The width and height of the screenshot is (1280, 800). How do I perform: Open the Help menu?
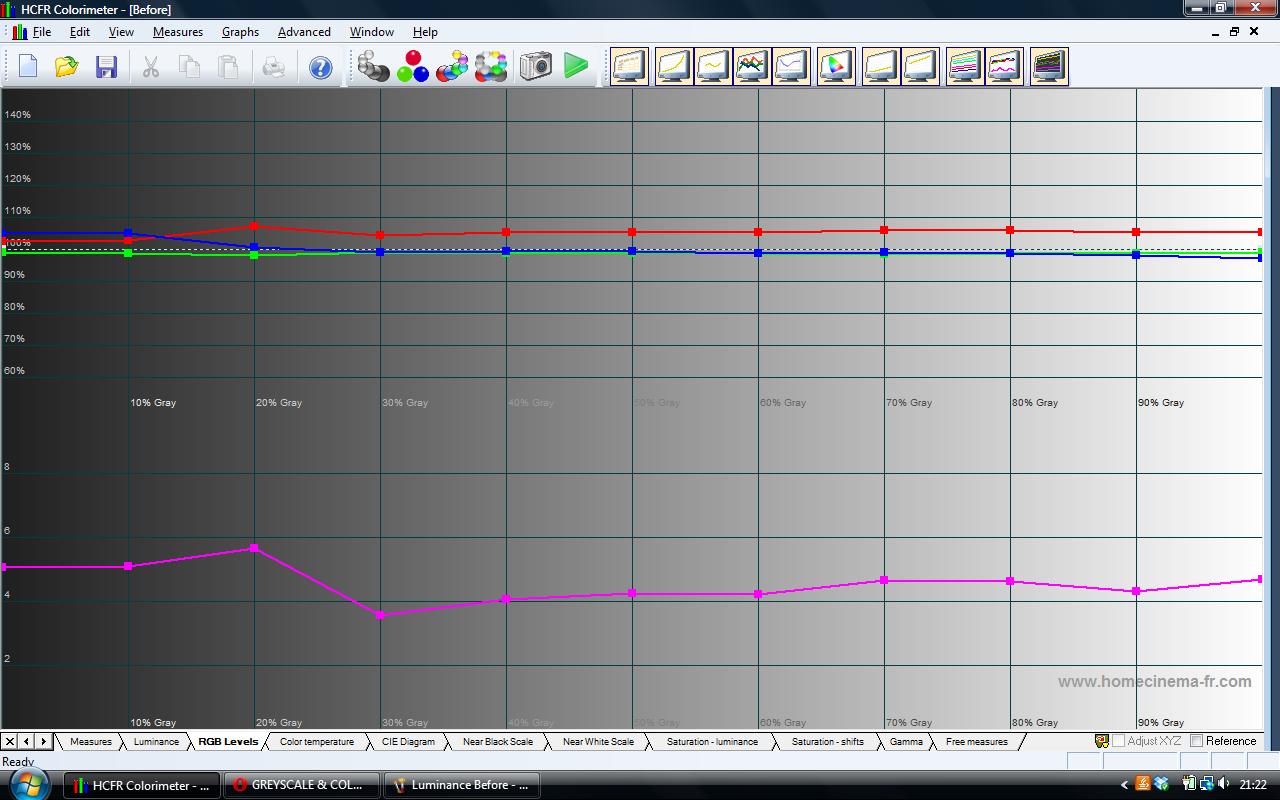425,32
